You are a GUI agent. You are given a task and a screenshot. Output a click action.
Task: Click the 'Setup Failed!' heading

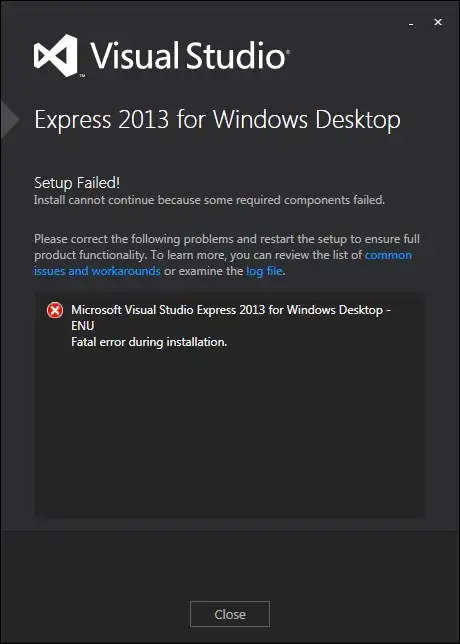coord(77,183)
